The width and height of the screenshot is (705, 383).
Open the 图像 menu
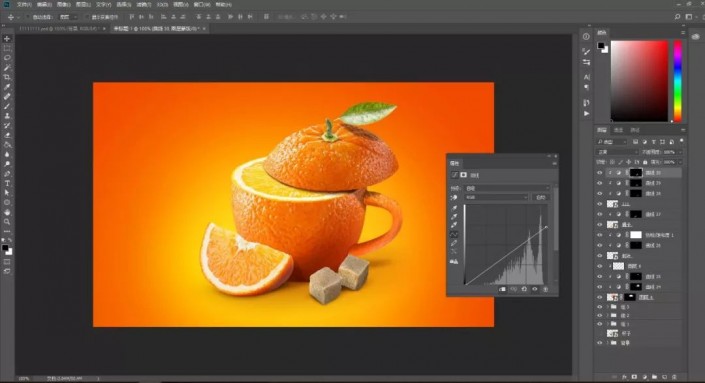tap(63, 4)
